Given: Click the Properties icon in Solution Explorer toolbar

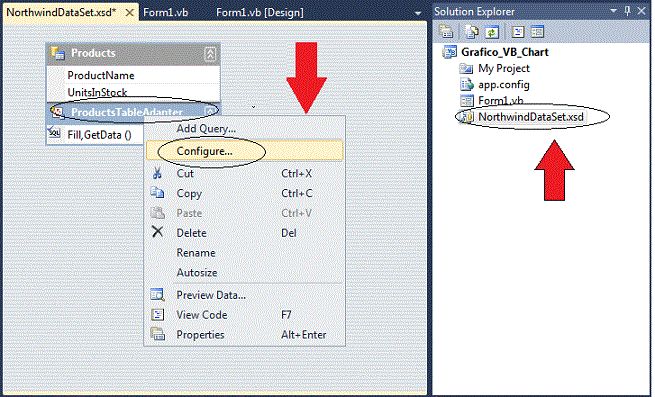Looking at the screenshot, I should [446, 32].
